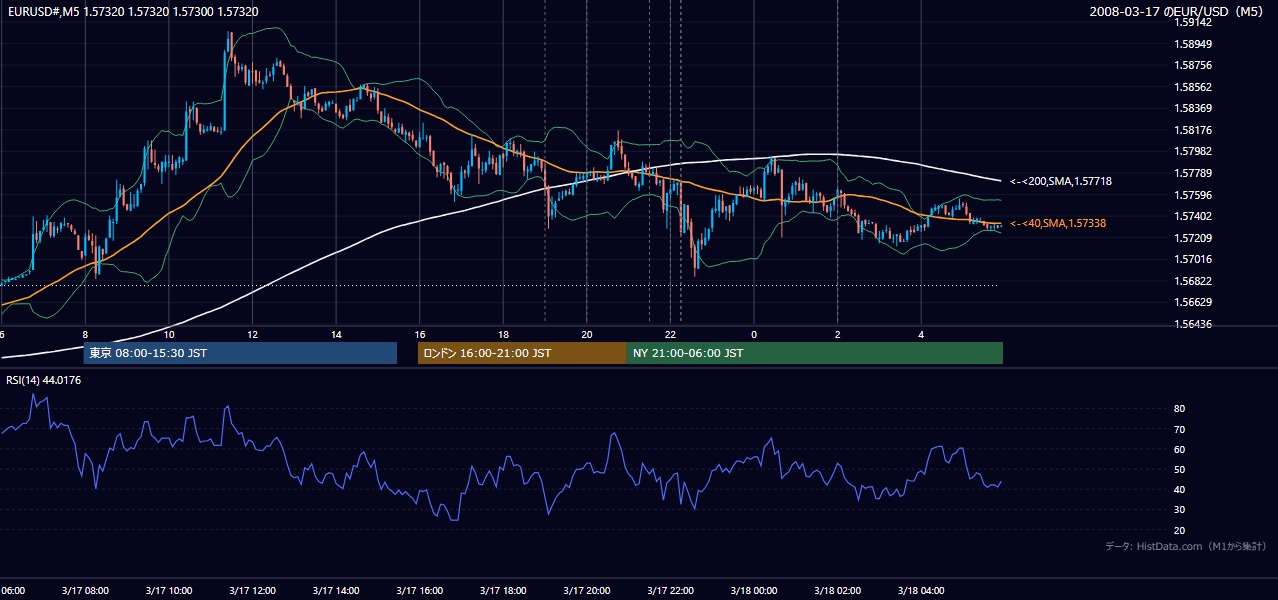Select the London 16:00-21:00 JST session bar
Screen dimensions: 1278x600
(x=522, y=353)
